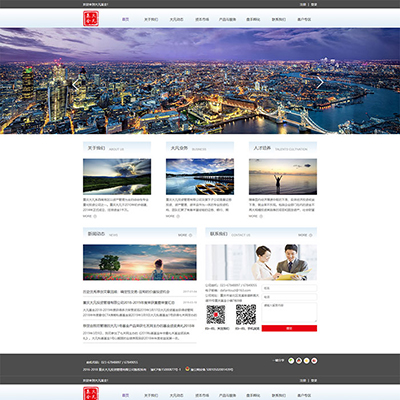The image size is (400, 400).
Task: Click the yellow circular share icon in the footer
Action: point(306,360)
